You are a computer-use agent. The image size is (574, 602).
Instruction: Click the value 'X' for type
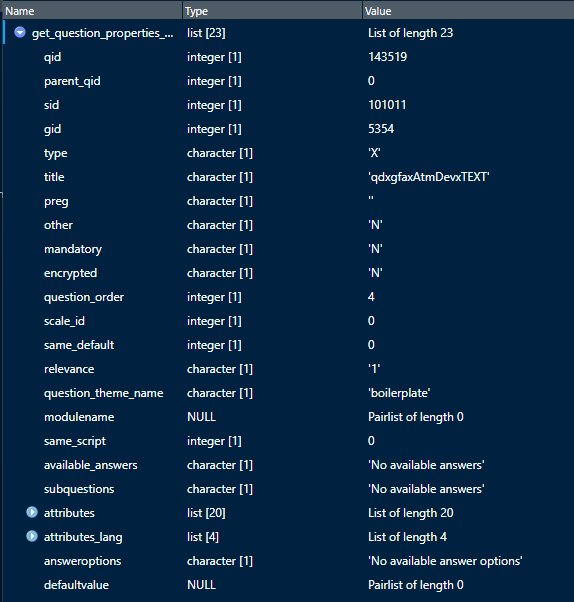(374, 153)
